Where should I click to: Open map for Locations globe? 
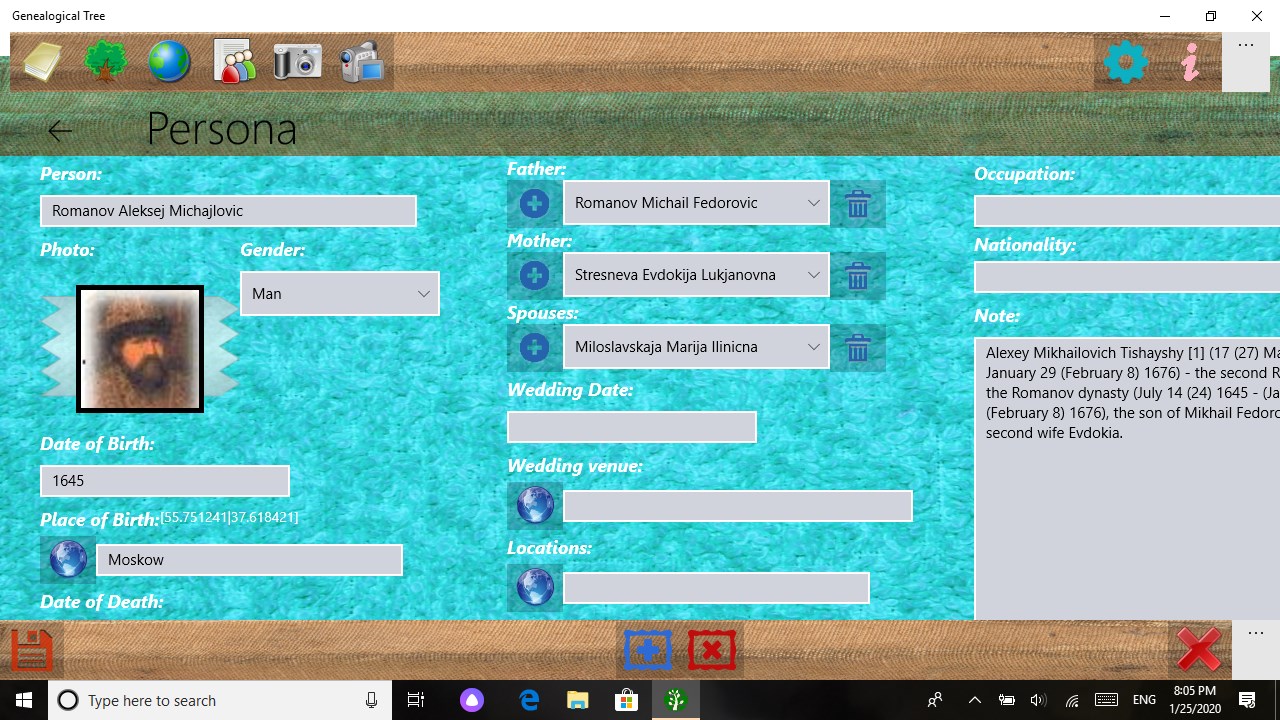[x=535, y=588]
